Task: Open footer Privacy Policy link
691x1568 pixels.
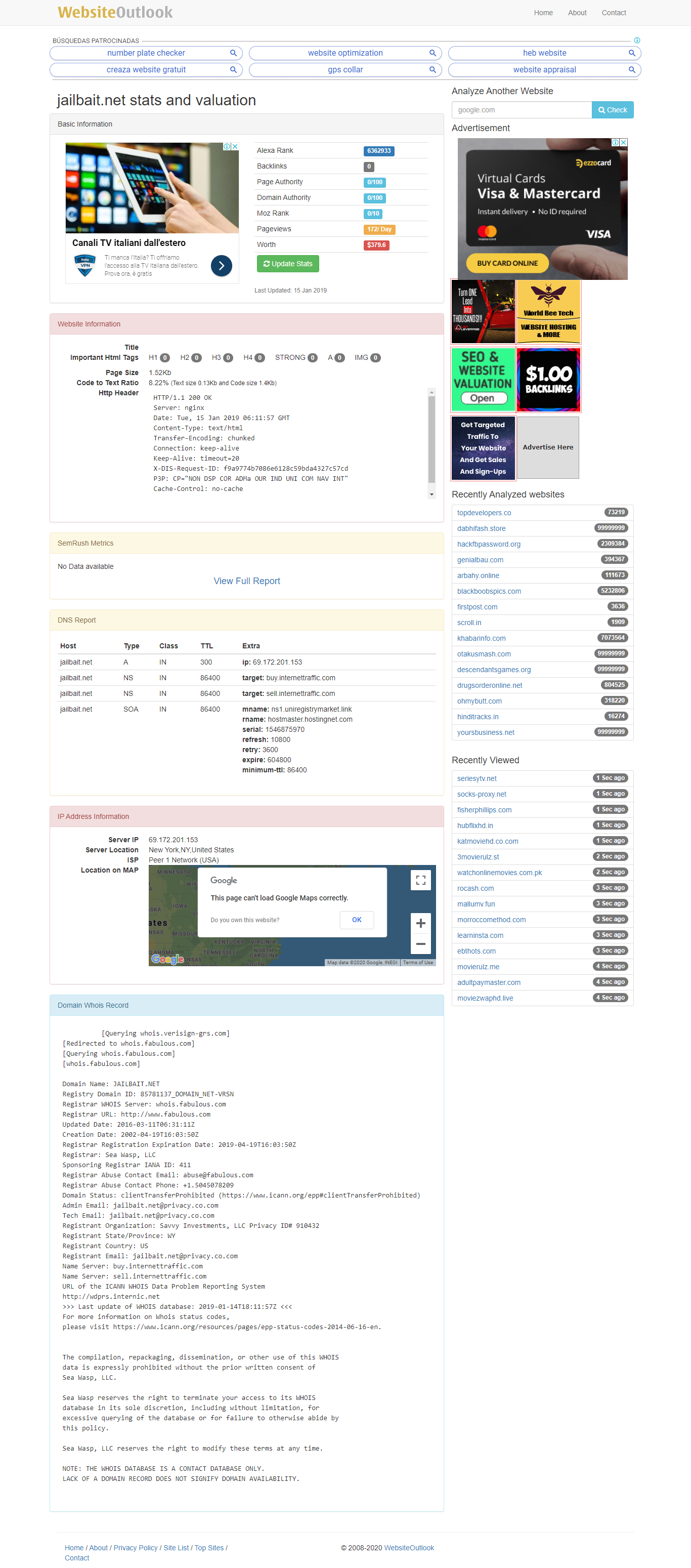Action: click(x=135, y=1548)
